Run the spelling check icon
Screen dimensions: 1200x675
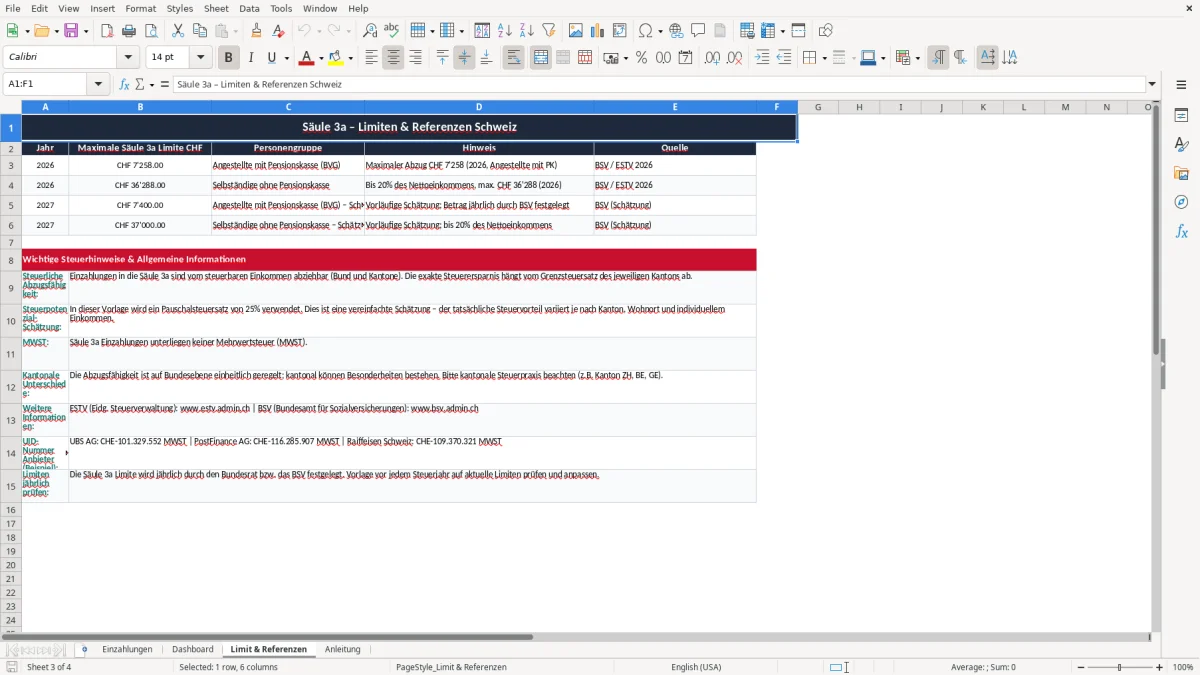[391, 31]
